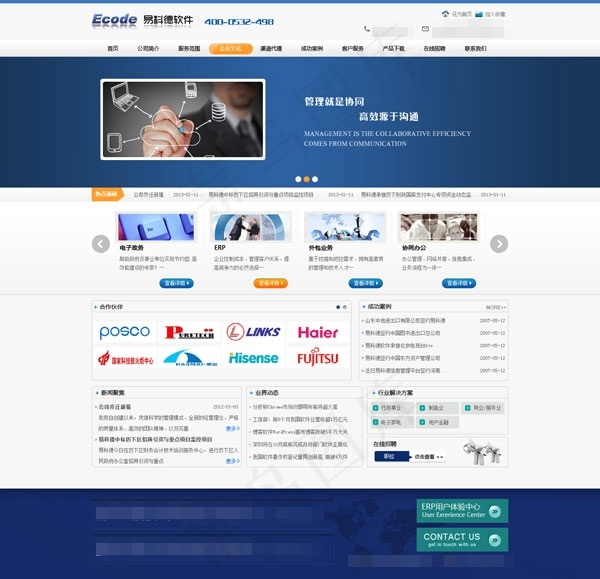600x579 pixels.
Task: Click arrow icon on CONTACT US button
Action: (495, 540)
